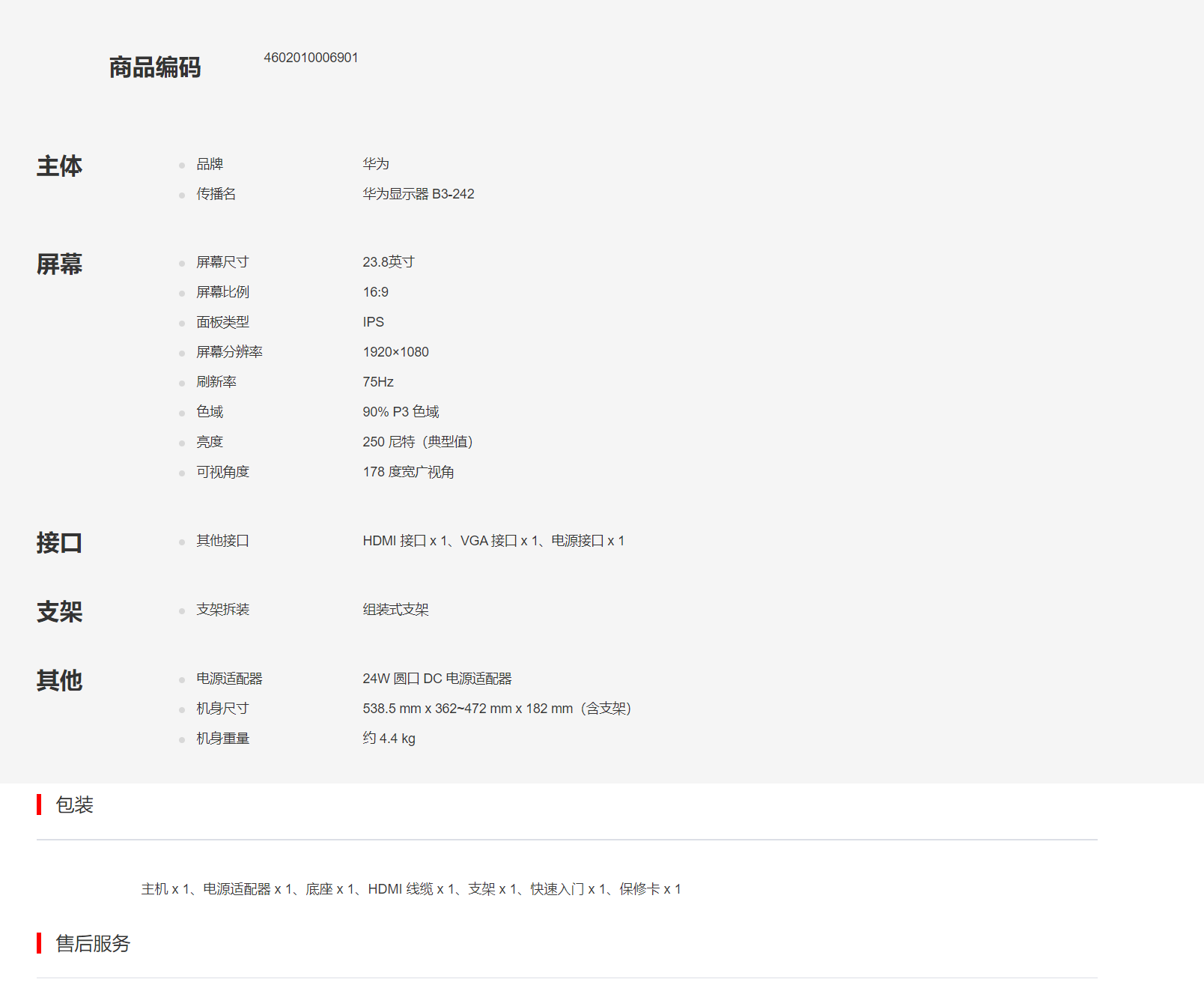The width and height of the screenshot is (1204, 997).
Task: Click the 包装 section title
Action: (x=74, y=805)
